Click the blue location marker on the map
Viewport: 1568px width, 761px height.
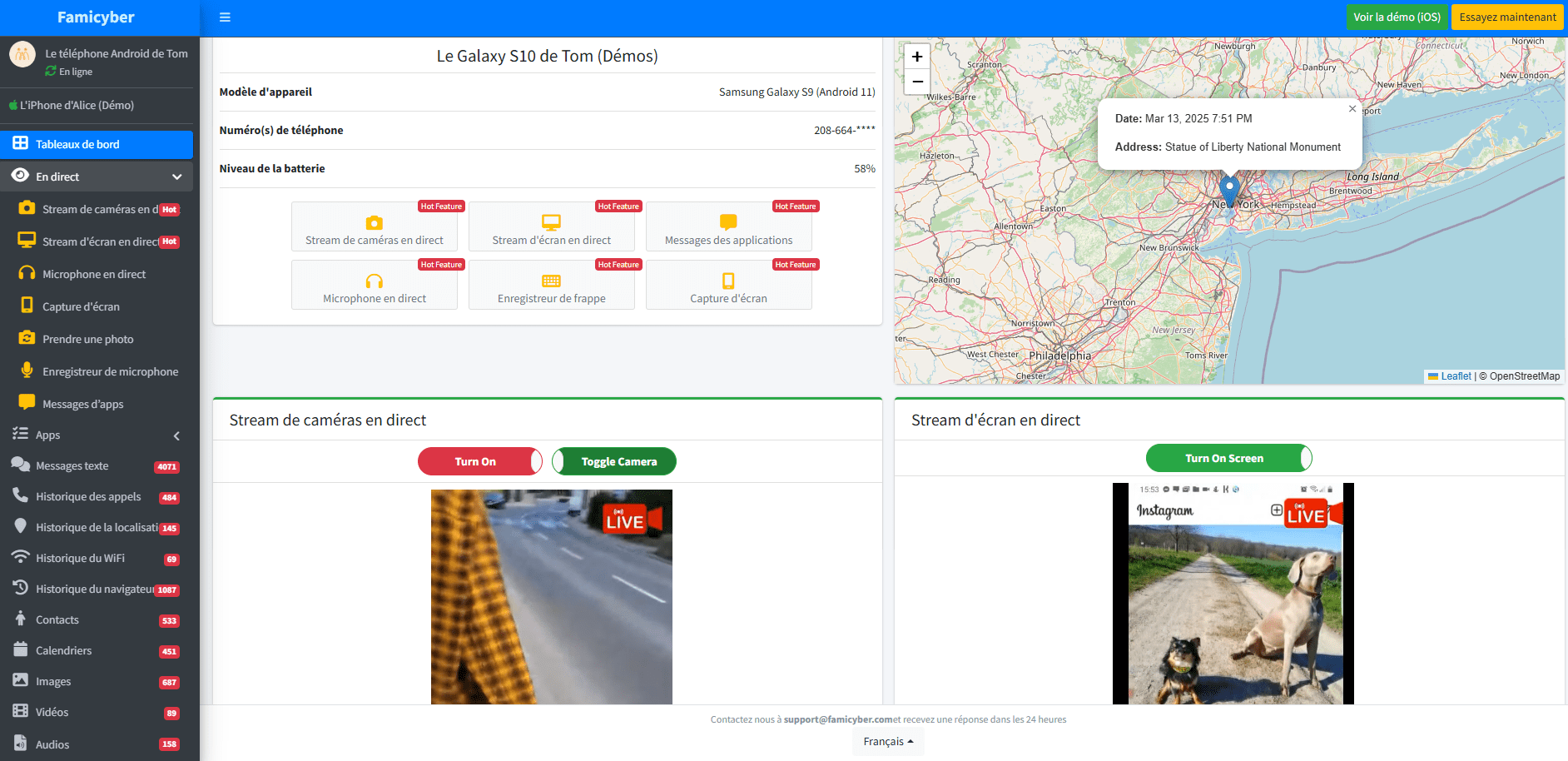click(1229, 191)
